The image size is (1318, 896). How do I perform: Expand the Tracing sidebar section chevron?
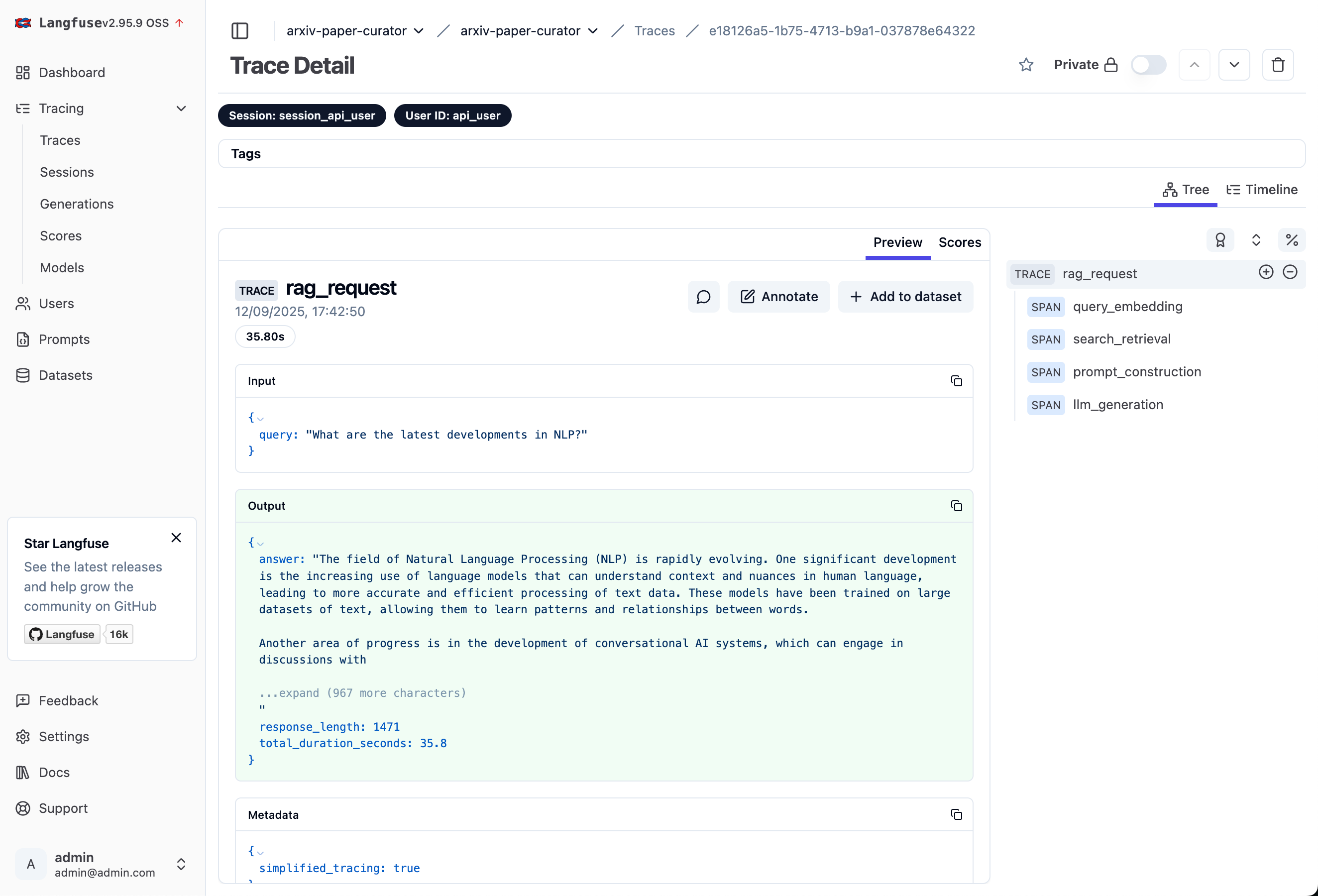181,109
